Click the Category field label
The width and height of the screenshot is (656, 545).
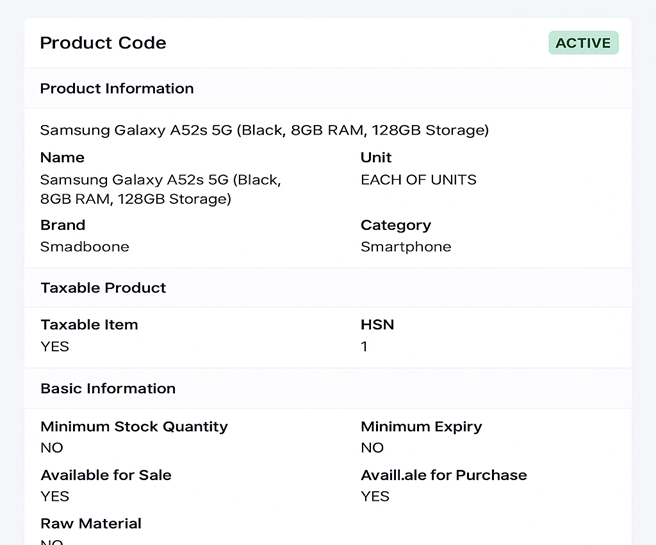point(396,225)
